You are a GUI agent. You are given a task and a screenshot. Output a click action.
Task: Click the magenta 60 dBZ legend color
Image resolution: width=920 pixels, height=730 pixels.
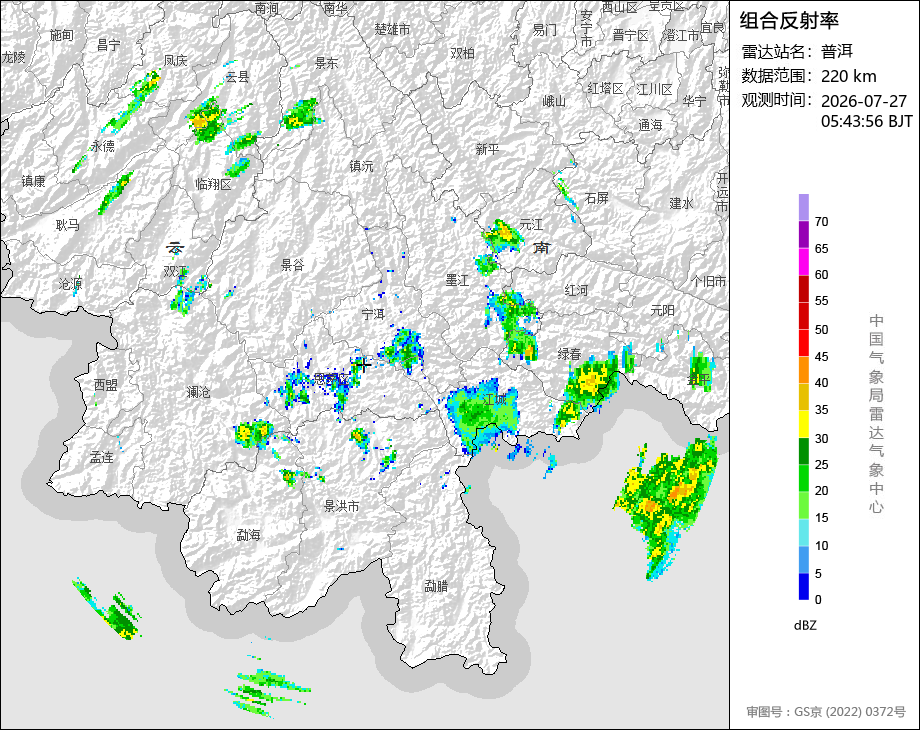pyautogui.click(x=804, y=261)
